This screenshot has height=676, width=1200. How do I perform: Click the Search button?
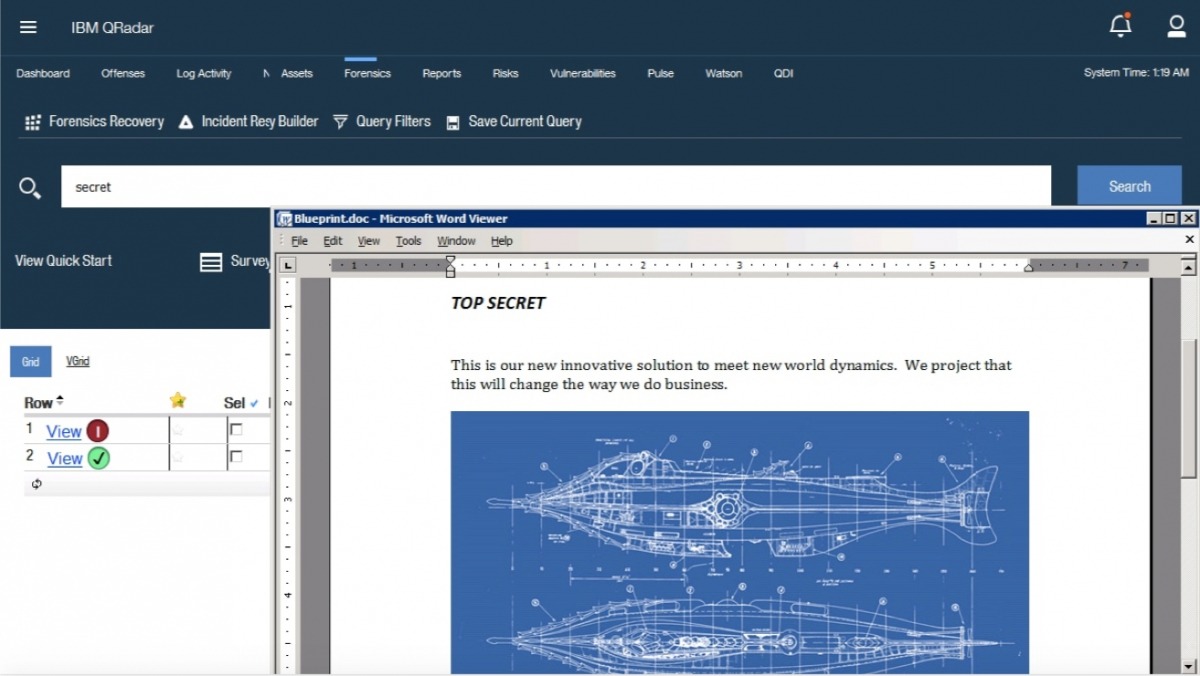click(1130, 186)
